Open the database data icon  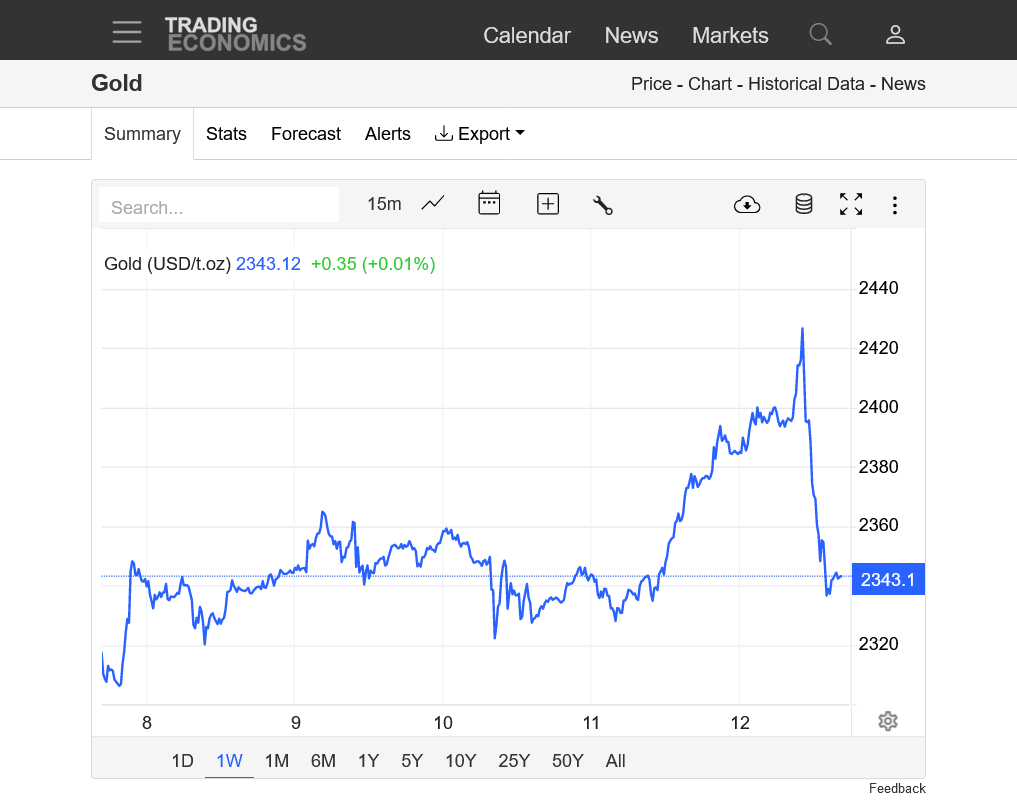[x=803, y=205]
